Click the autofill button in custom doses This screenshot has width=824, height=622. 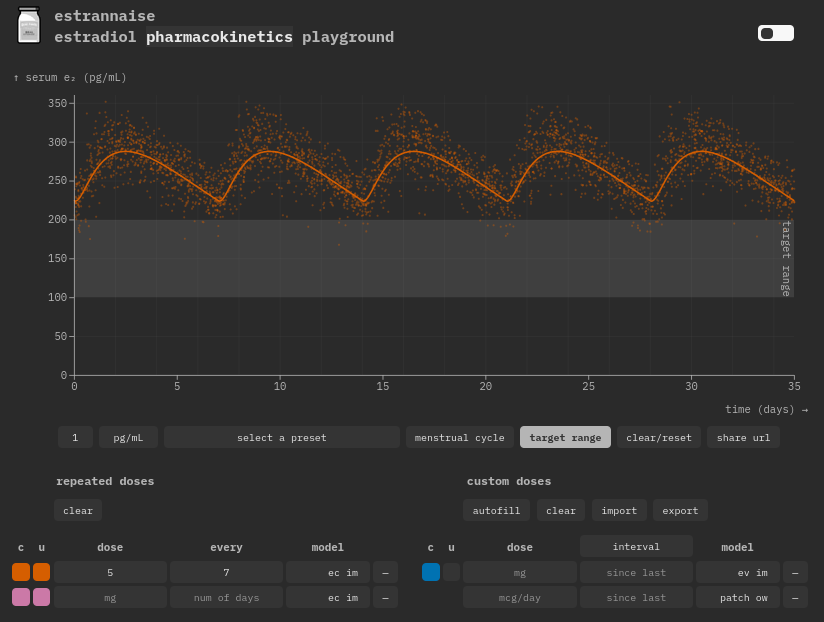coord(496,510)
